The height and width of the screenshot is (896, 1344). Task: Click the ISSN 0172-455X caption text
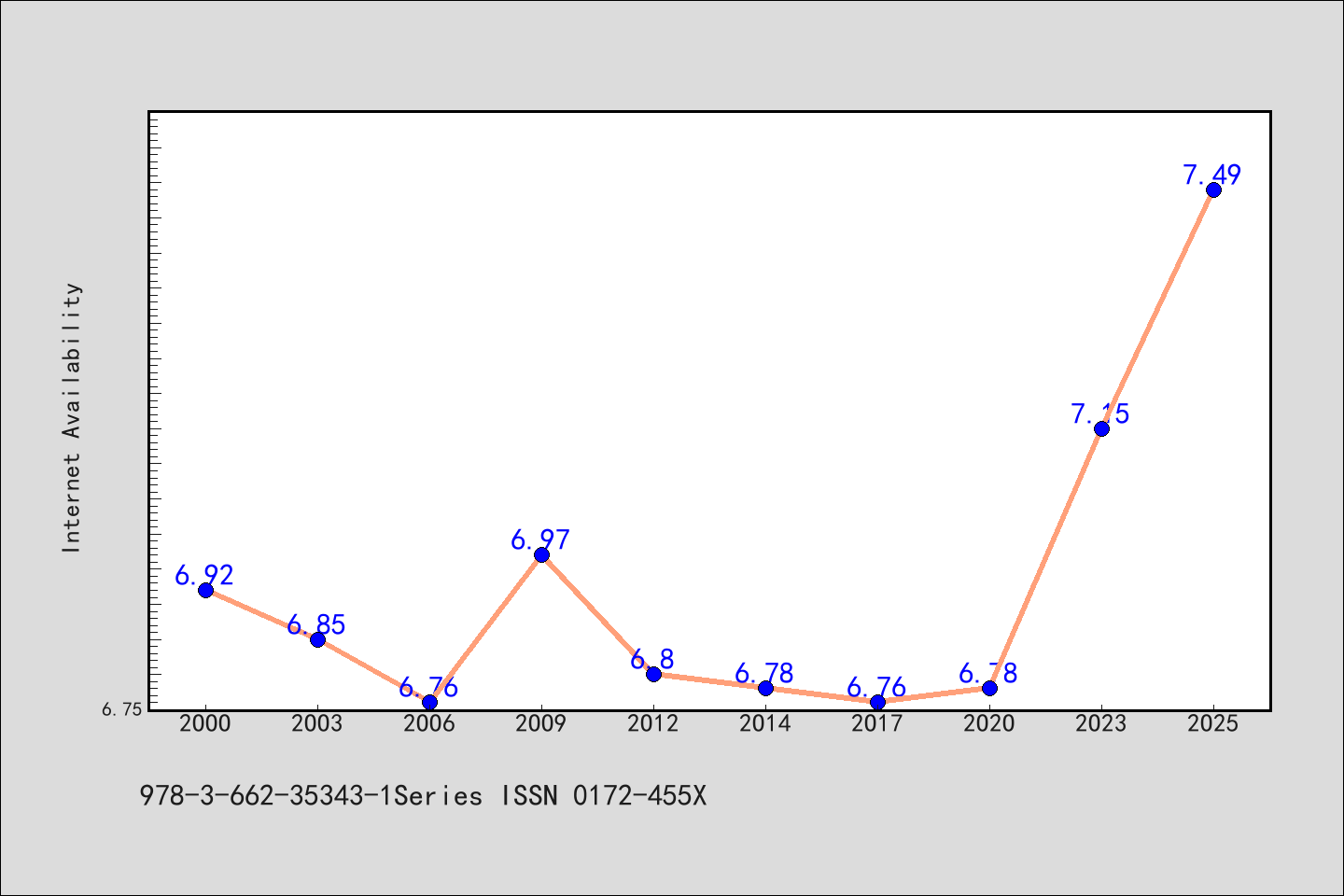click(x=604, y=796)
